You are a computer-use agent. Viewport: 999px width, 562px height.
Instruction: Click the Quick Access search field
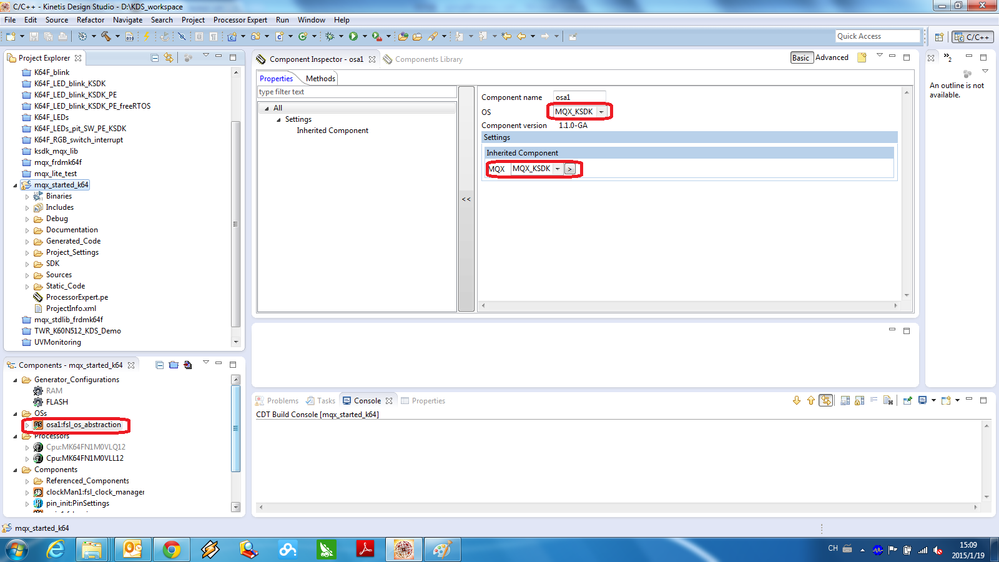[x=877, y=36]
